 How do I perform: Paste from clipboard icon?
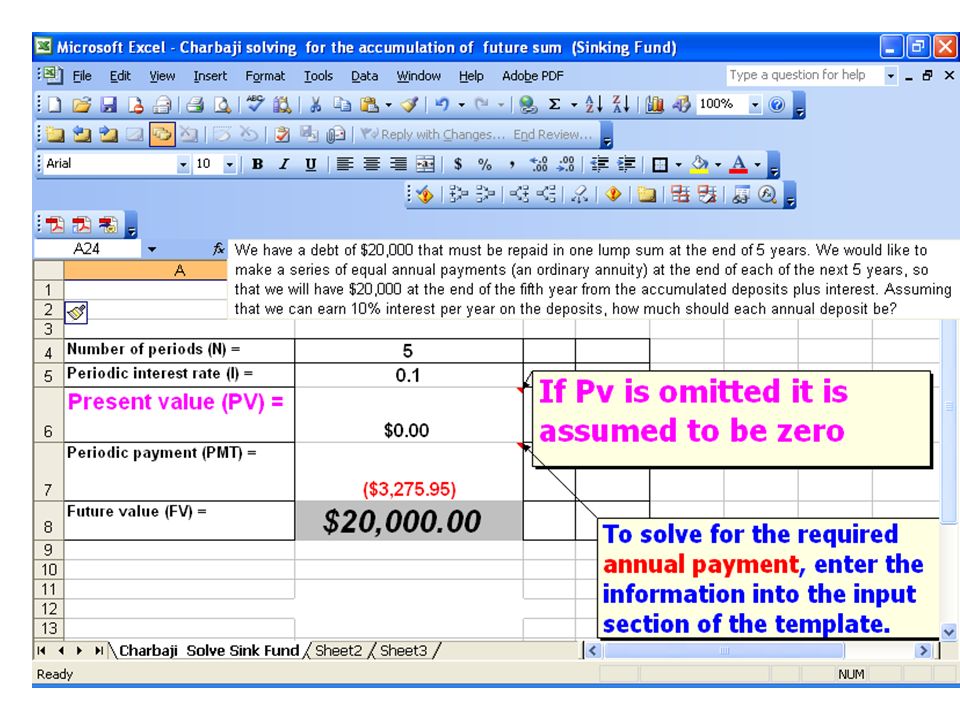click(369, 105)
